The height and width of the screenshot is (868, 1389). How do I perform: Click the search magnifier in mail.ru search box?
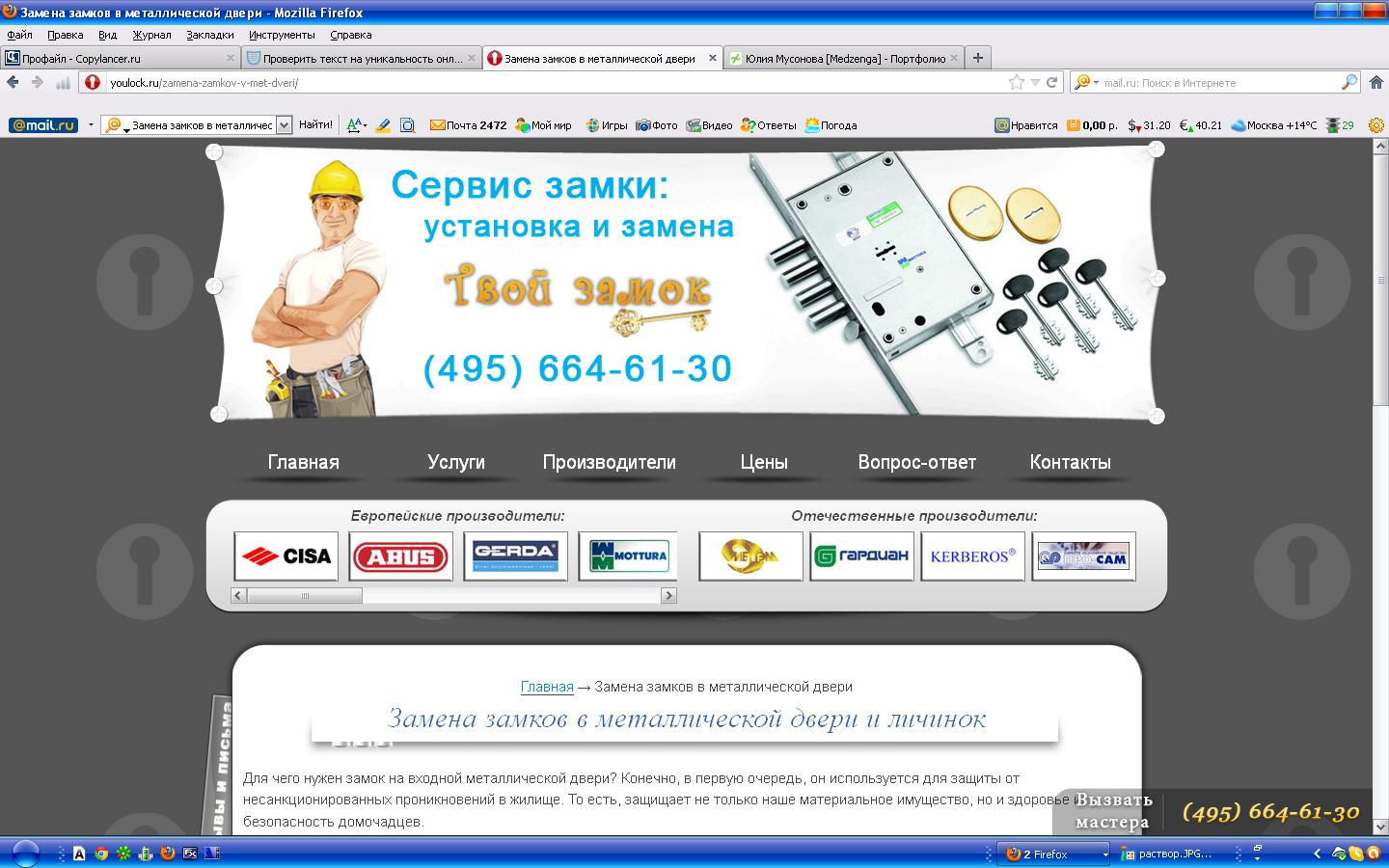[x=1349, y=83]
